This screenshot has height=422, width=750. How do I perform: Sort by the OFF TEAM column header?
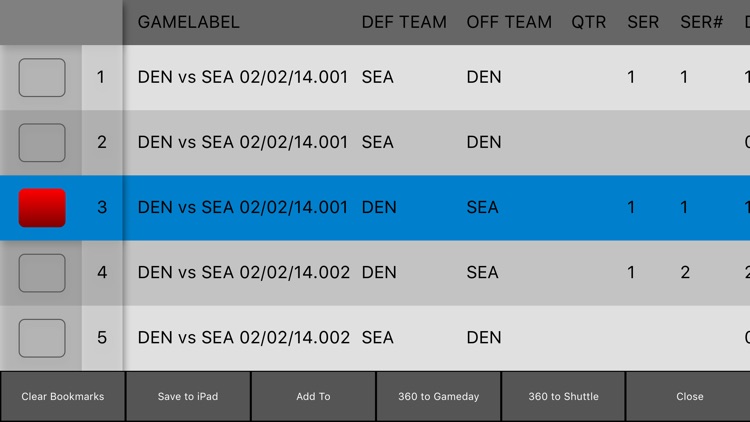point(509,22)
